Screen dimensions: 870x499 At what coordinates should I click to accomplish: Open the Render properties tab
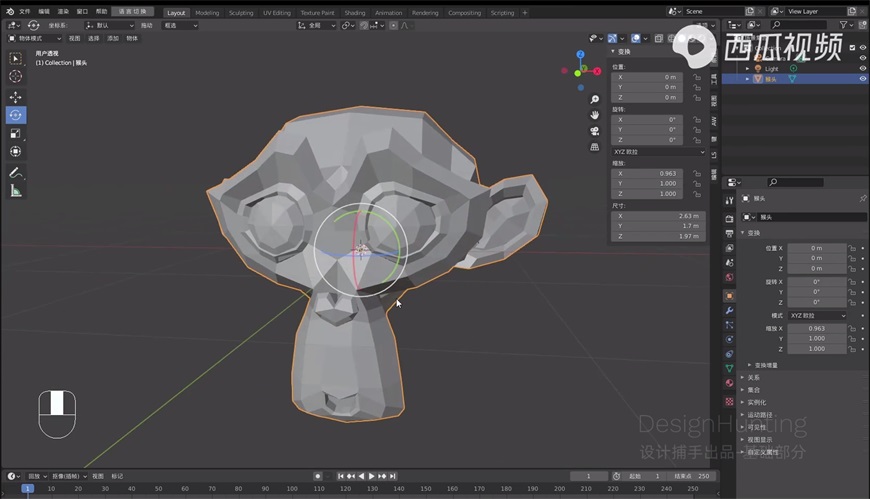(x=729, y=219)
